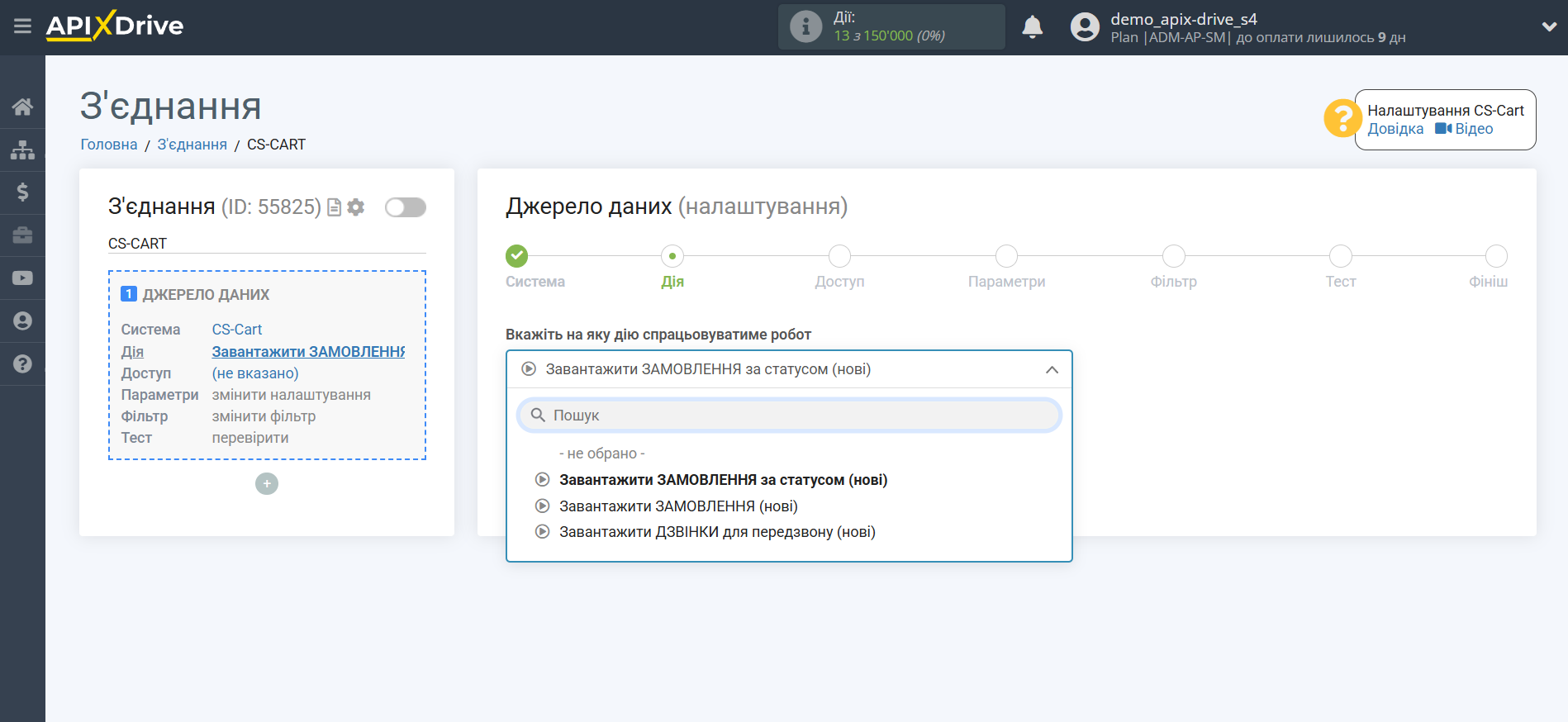Click the copy connection document icon
This screenshot has height=722, width=1568.
pos(334,207)
